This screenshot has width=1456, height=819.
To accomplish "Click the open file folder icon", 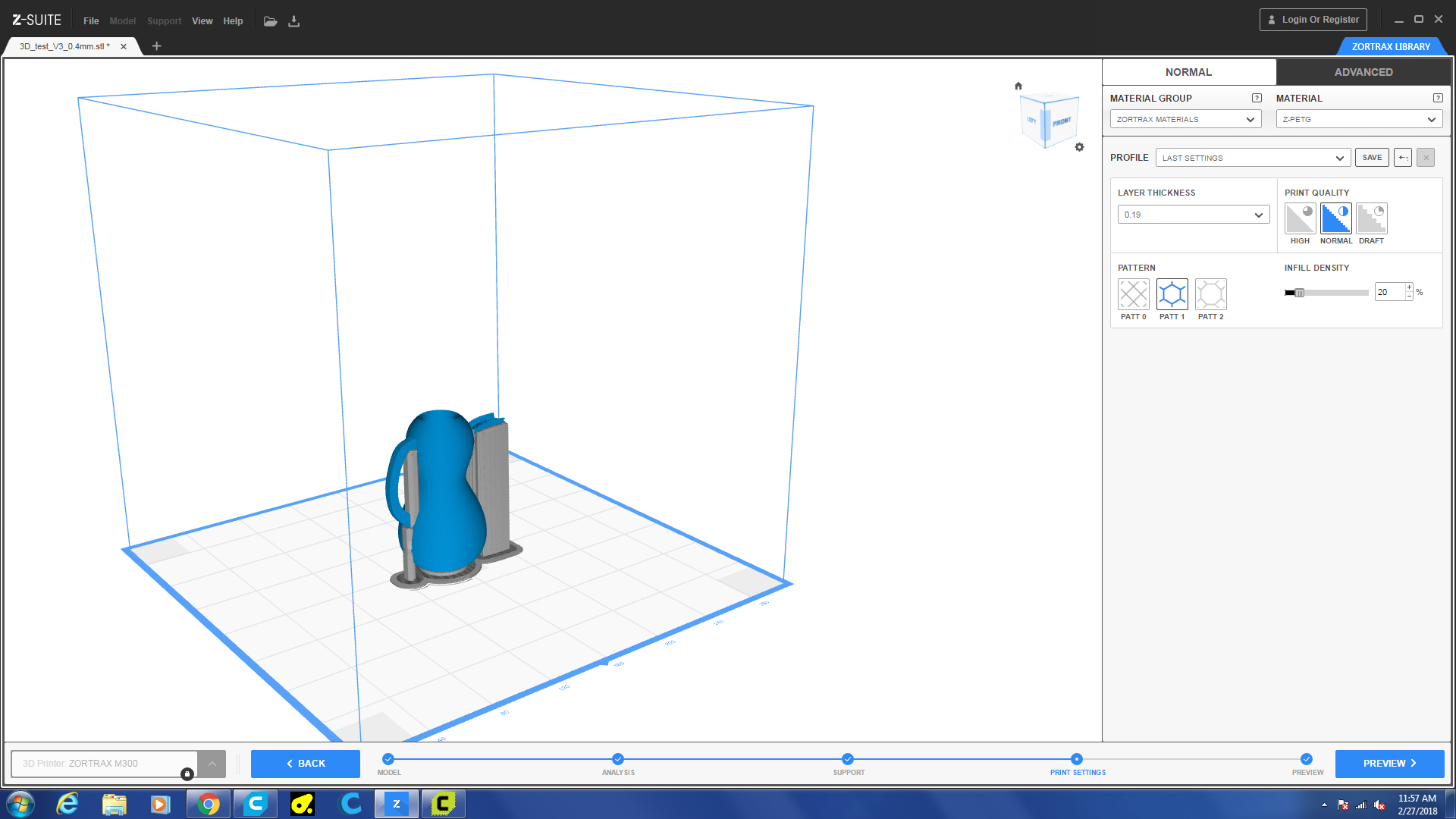I will pyautogui.click(x=270, y=21).
